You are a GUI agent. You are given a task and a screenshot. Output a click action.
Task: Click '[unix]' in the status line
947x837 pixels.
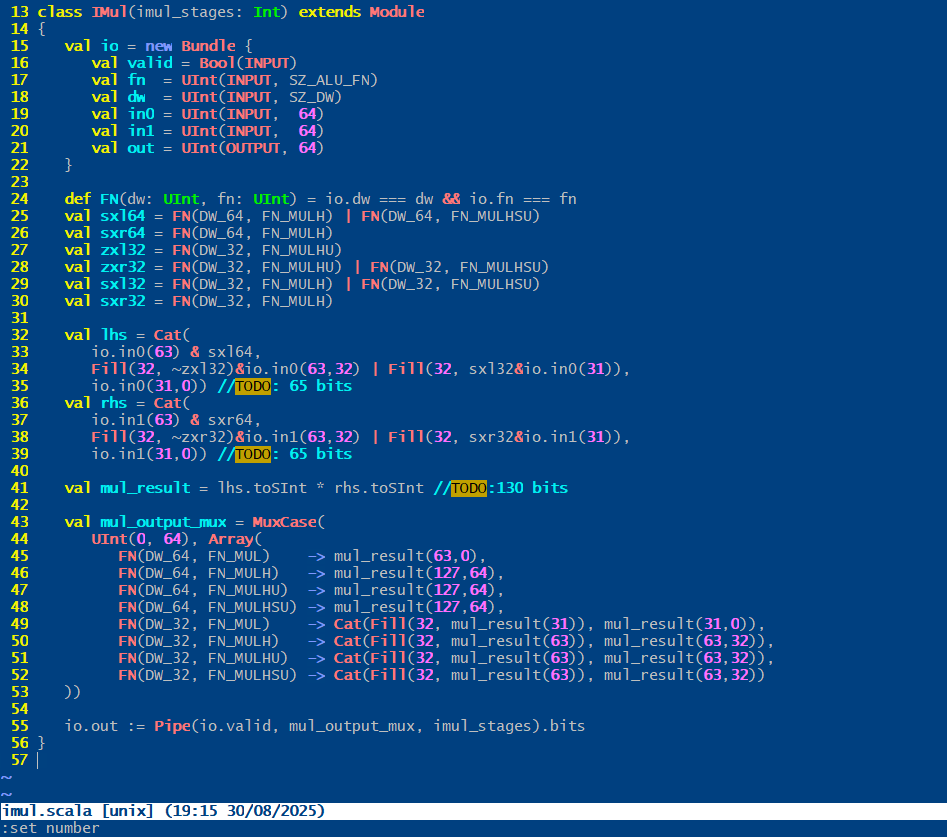pos(127,810)
